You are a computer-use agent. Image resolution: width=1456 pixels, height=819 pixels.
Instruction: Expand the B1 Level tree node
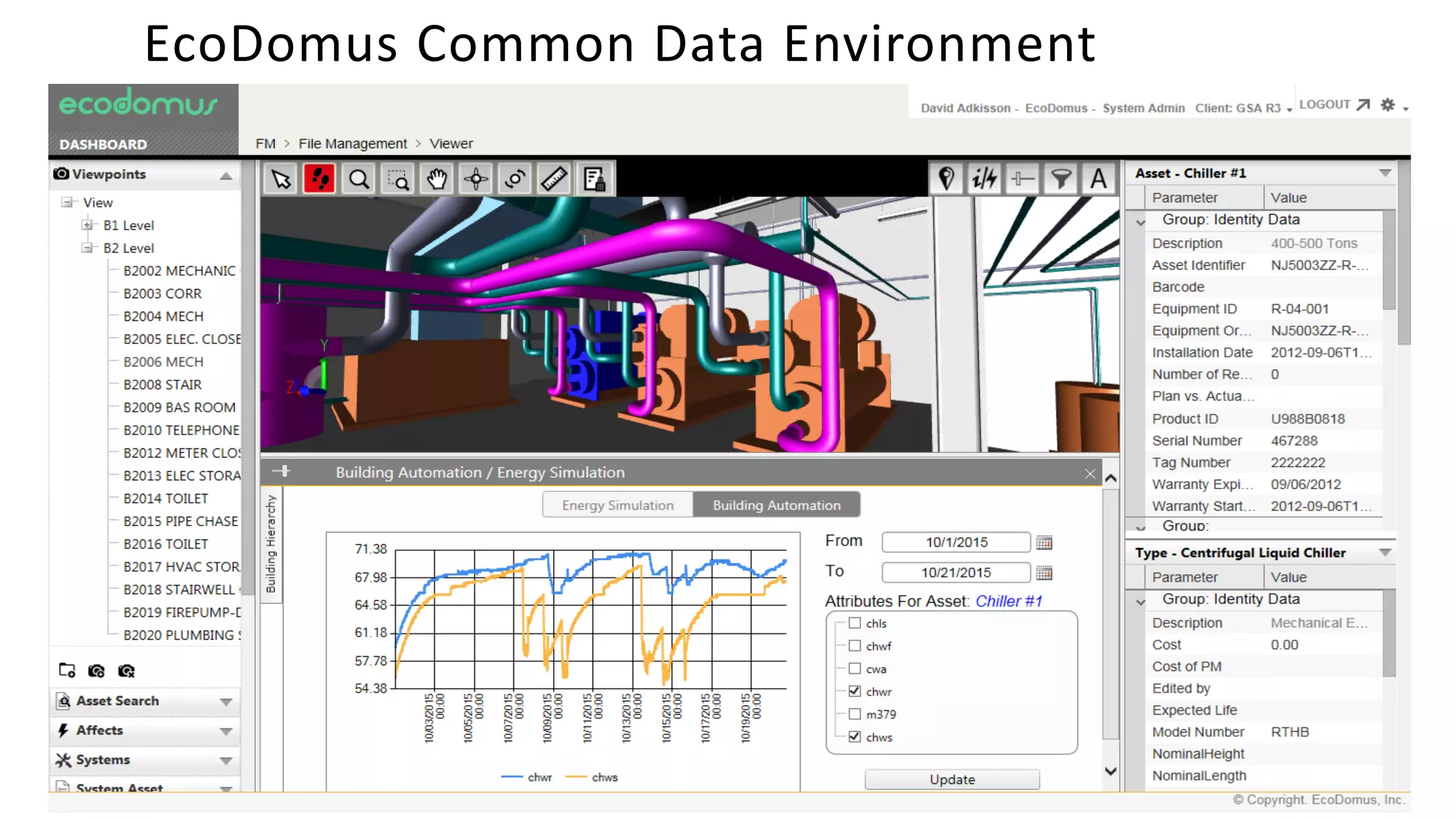(x=87, y=225)
